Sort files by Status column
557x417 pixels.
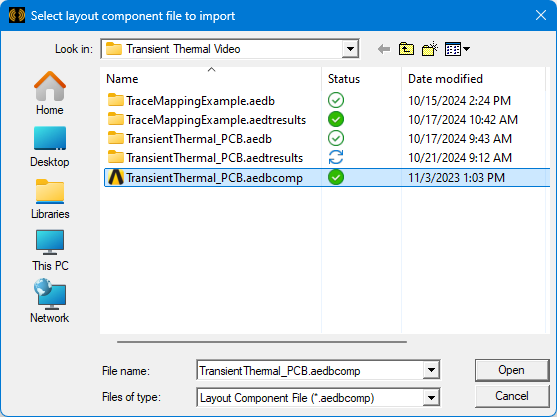click(x=362, y=78)
